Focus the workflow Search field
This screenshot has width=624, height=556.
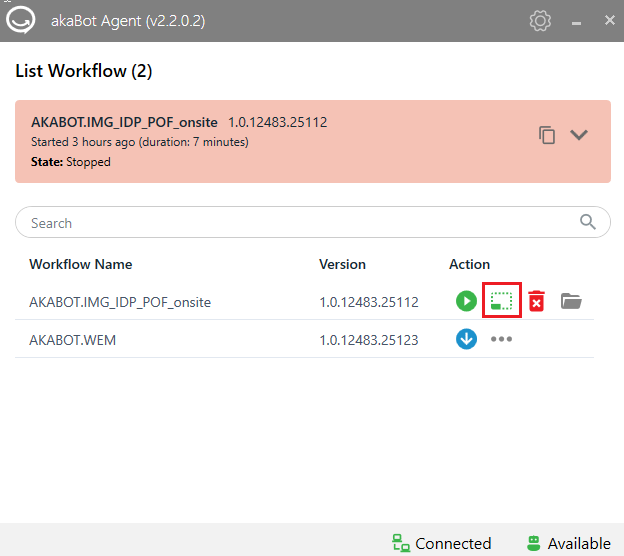312,222
